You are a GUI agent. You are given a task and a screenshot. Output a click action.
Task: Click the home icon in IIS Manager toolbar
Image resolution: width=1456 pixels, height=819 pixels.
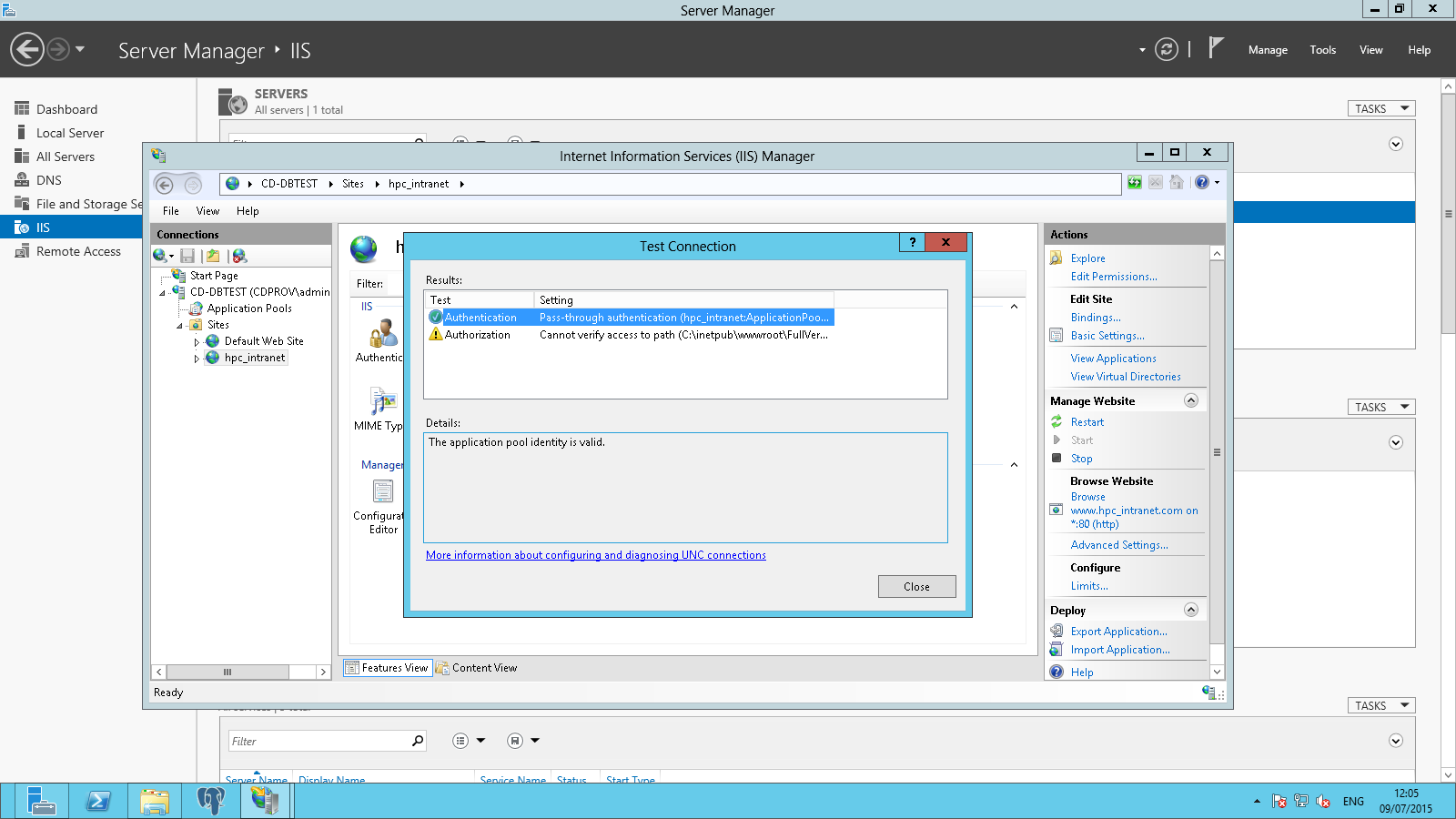click(1177, 183)
